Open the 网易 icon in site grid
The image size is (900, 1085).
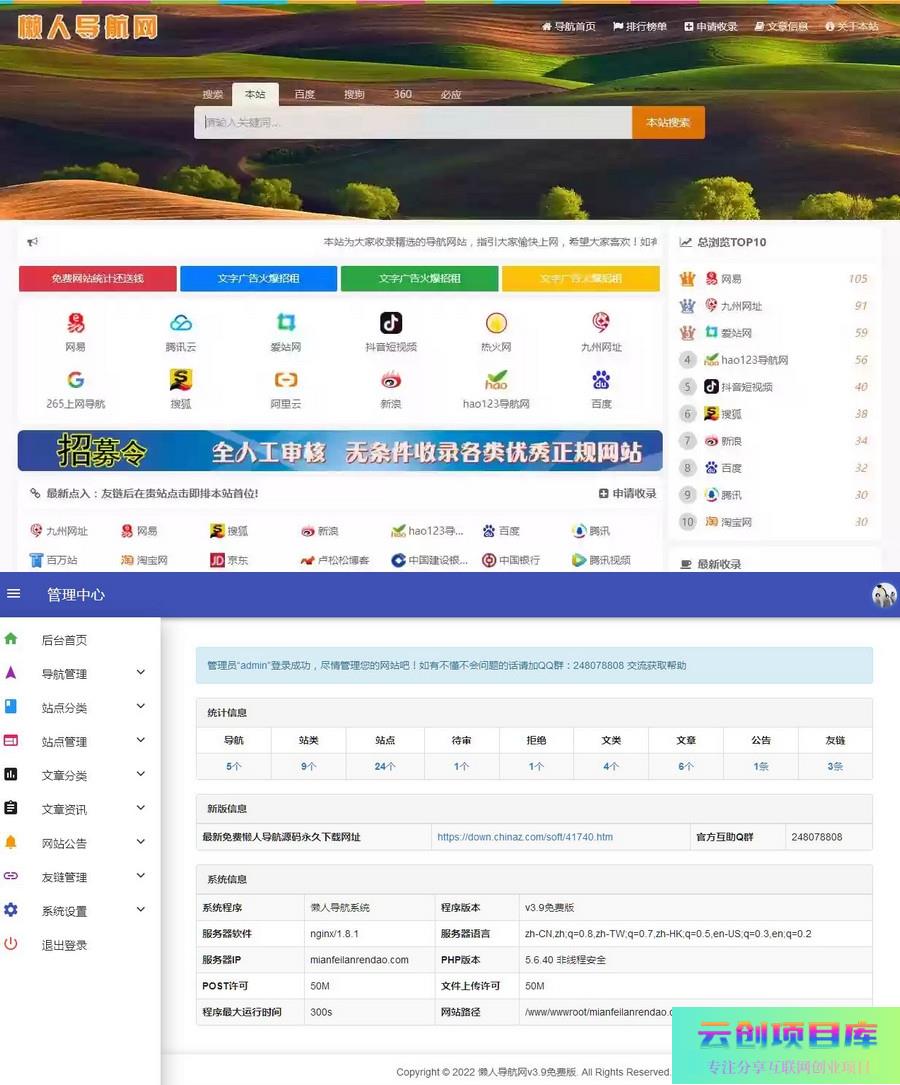point(76,323)
